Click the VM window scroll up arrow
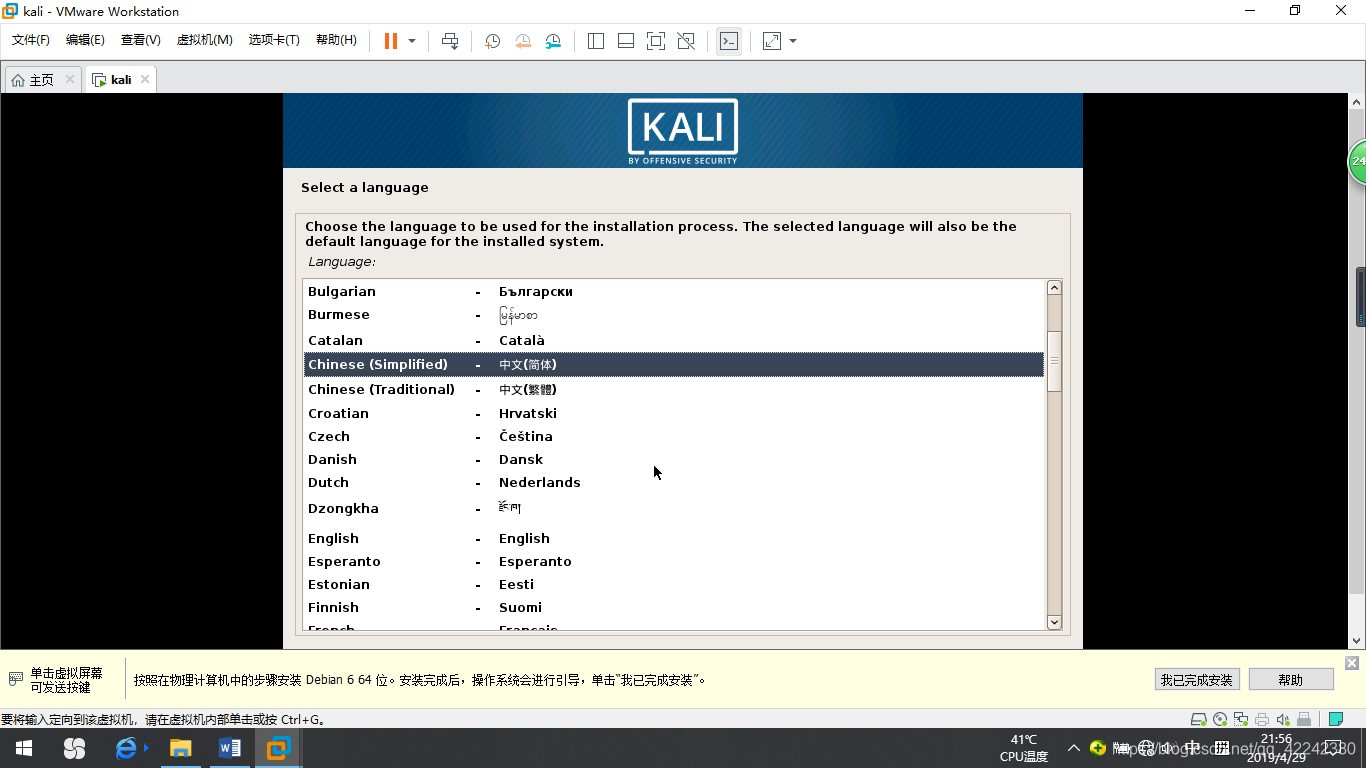The image size is (1366, 768). coord(1358,102)
